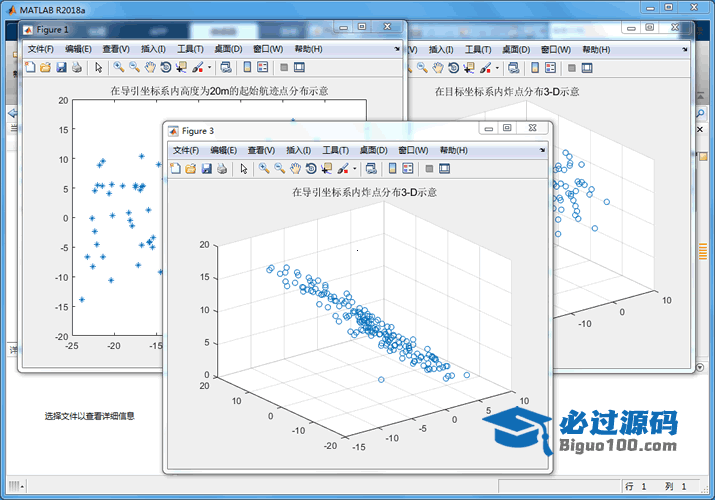The height and width of the screenshot is (500, 715).
Task: Open brush color dropdown in Figure 1 toolbar
Action: [x=209, y=67]
